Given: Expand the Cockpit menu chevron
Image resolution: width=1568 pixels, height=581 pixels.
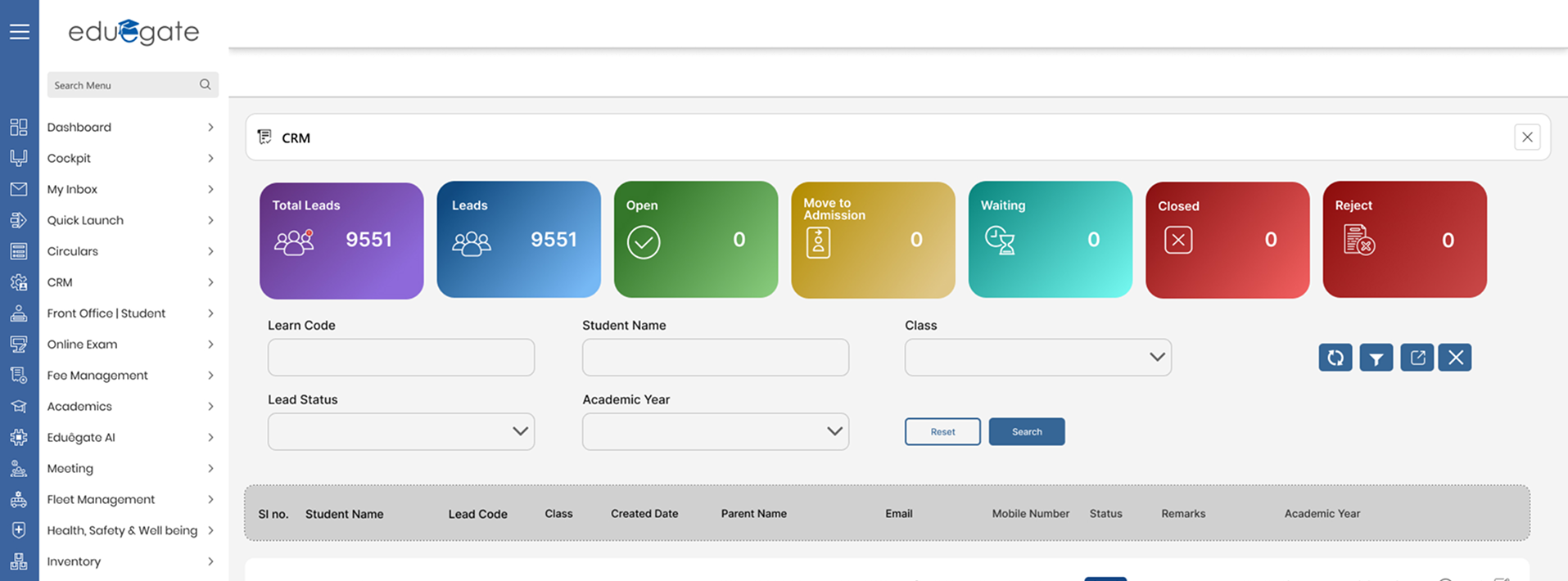Looking at the screenshot, I should [210, 158].
